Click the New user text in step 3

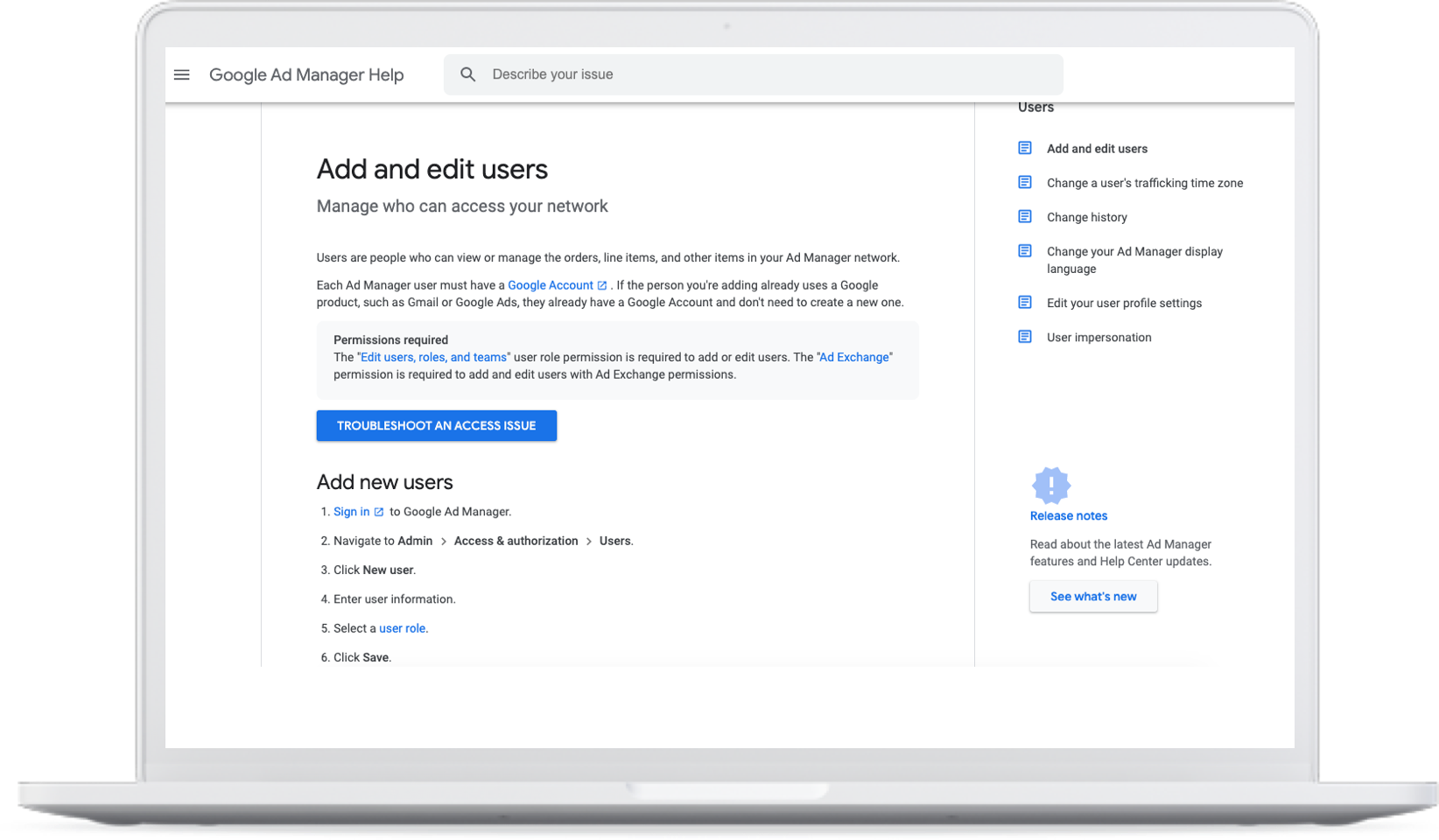(388, 570)
